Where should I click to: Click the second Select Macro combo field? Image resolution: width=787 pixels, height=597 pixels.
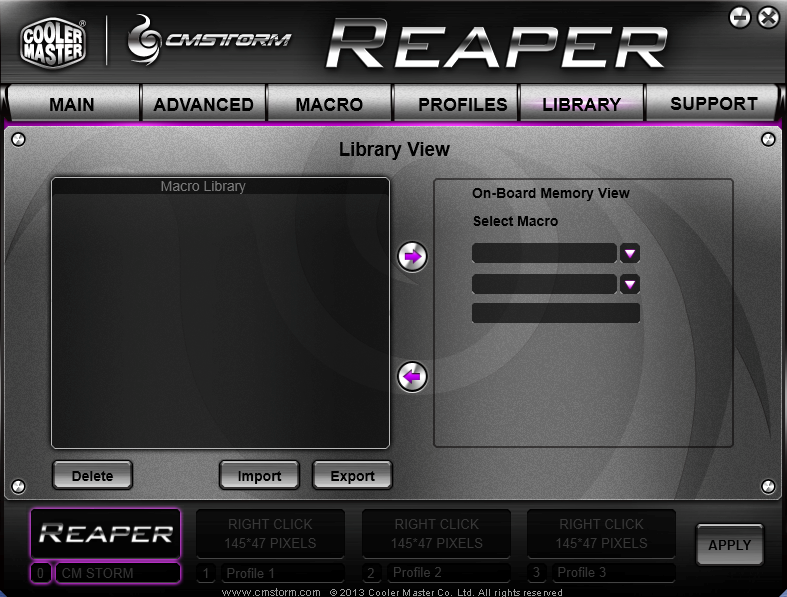point(544,285)
